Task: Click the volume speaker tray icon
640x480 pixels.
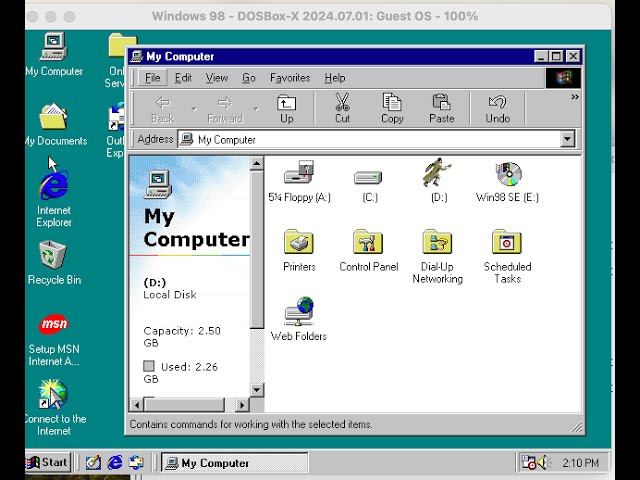Action: [544, 462]
